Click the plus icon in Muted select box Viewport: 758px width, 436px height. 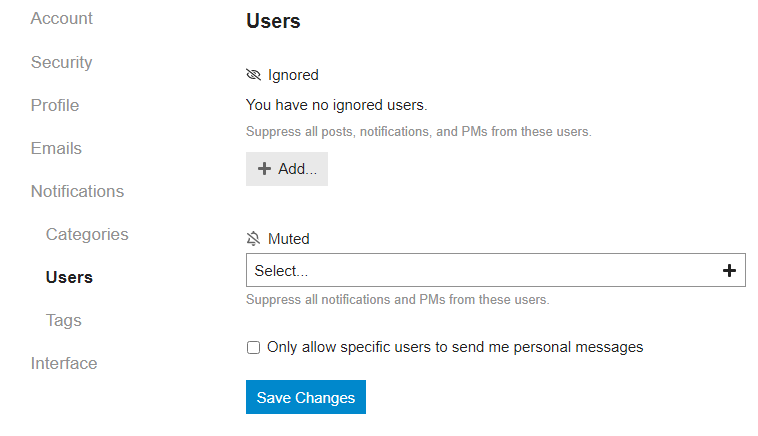tap(729, 270)
